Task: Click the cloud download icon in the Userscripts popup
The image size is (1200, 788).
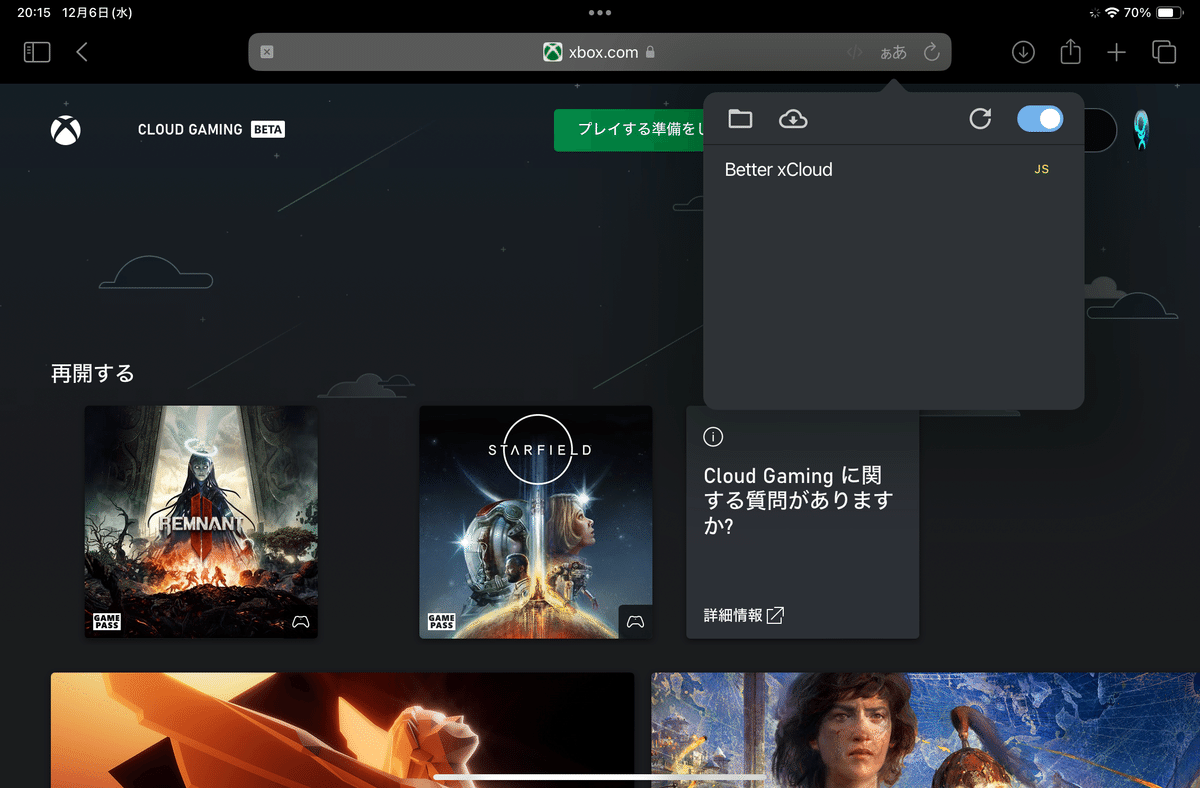Action: click(x=793, y=118)
